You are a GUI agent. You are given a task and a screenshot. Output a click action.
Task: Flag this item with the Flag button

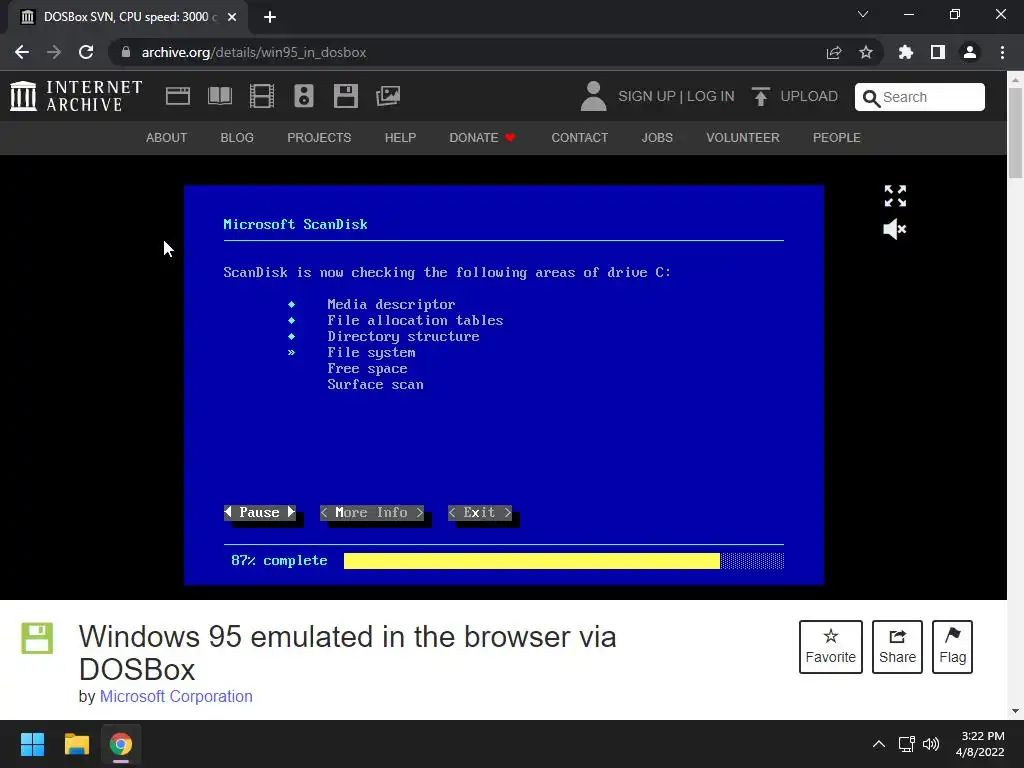[952, 647]
